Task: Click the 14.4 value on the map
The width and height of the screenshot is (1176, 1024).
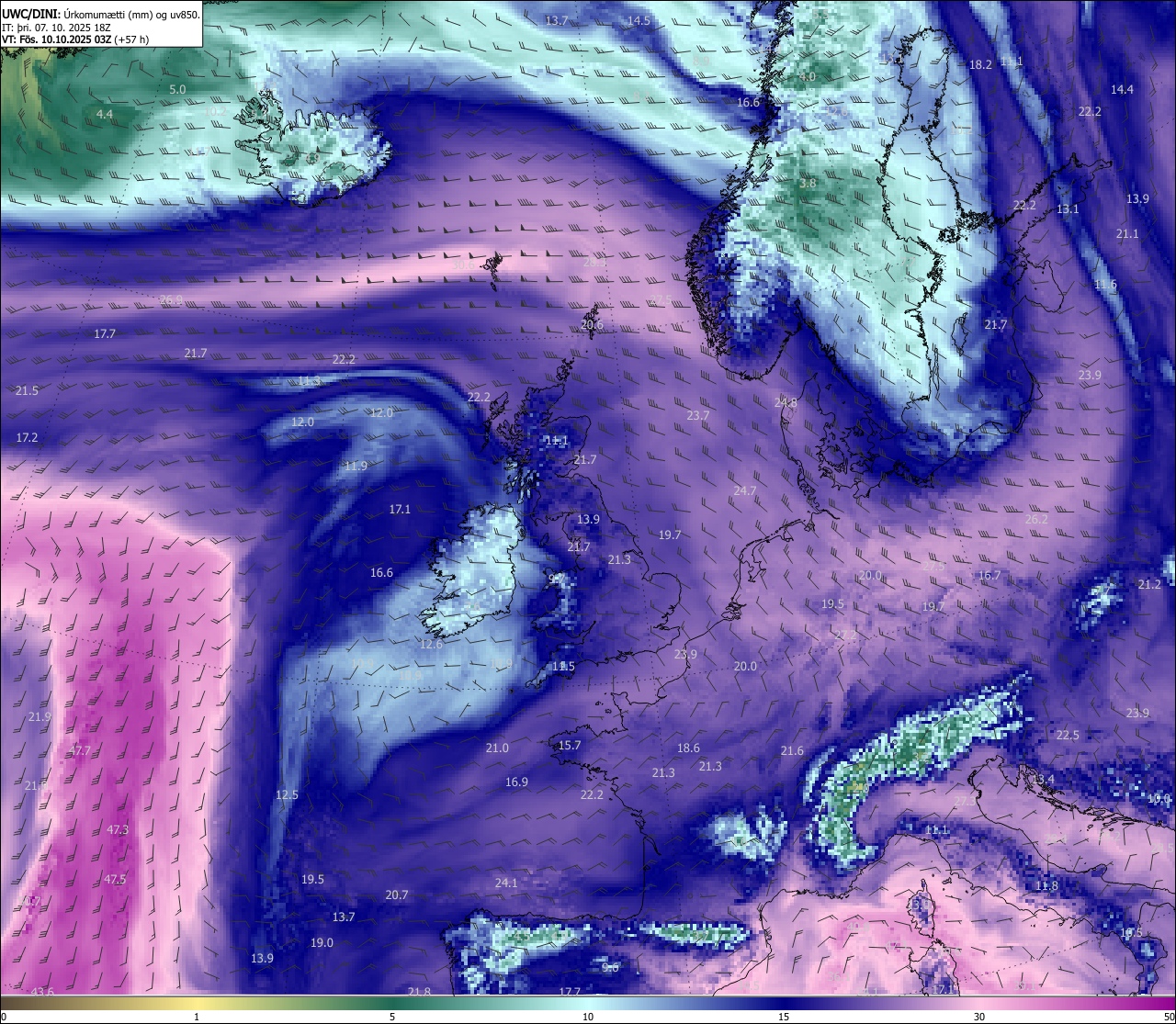Action: click(1122, 89)
